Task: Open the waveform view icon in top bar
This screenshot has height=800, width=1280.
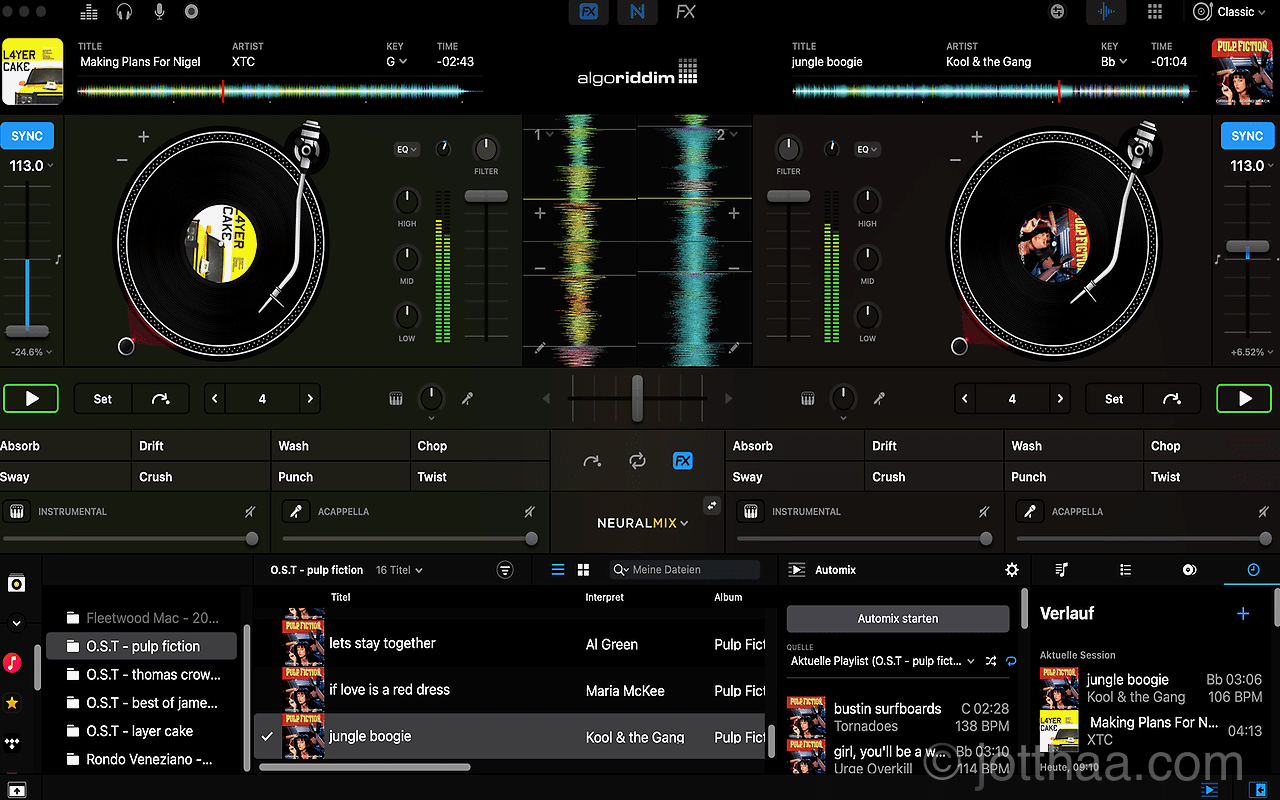Action: click(1106, 12)
